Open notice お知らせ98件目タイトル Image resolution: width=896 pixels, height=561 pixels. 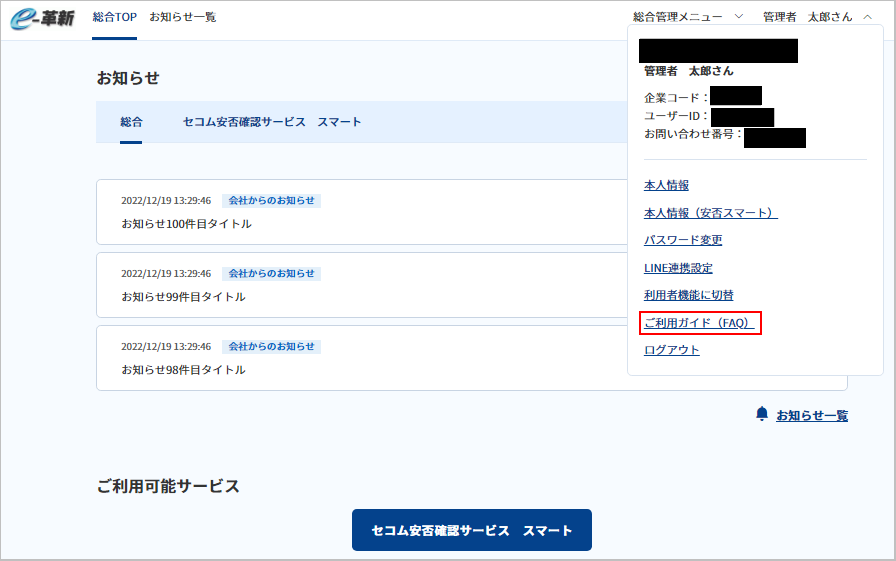click(x=183, y=370)
